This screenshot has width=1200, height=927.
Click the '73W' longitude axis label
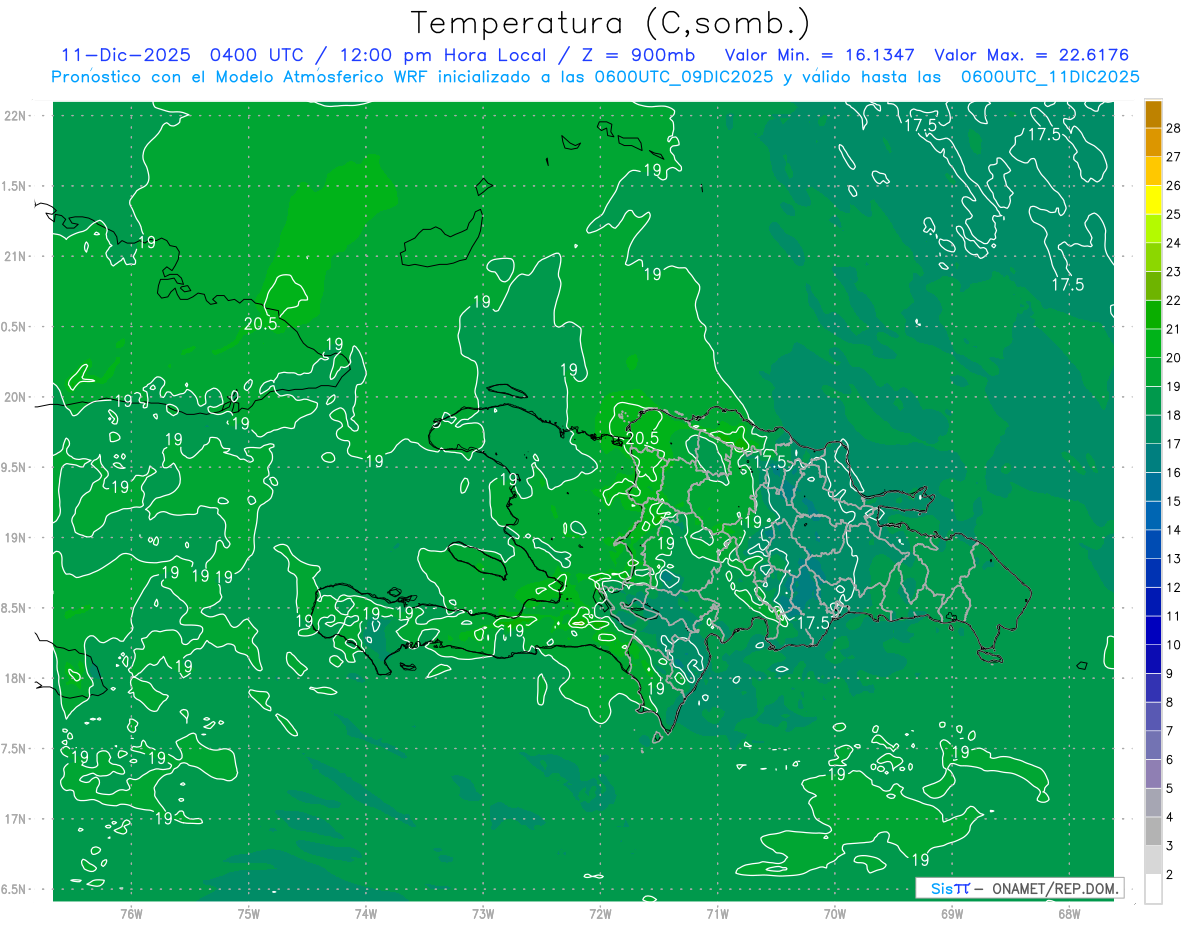click(483, 913)
